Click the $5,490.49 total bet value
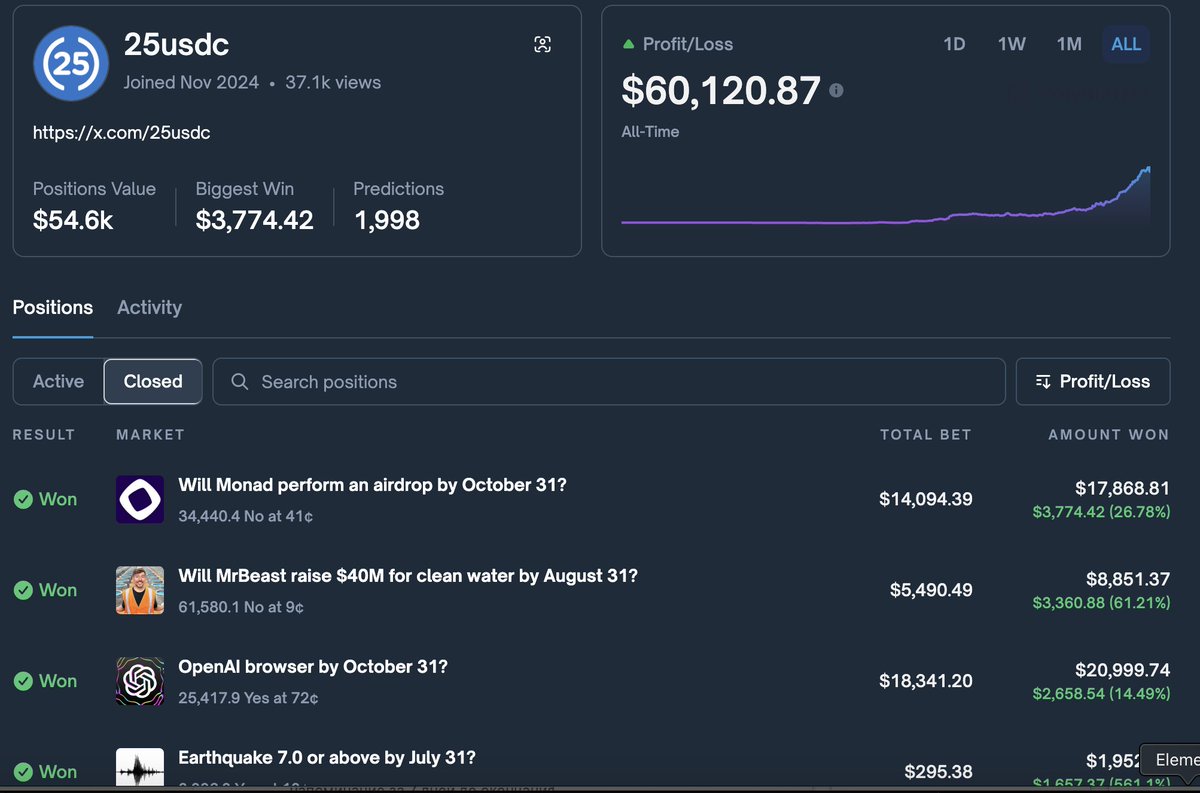1200x793 pixels. coord(931,590)
